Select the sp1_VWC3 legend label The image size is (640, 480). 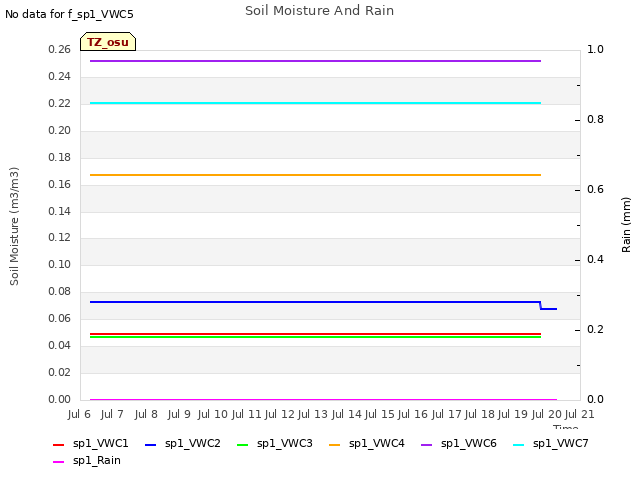pos(284,444)
